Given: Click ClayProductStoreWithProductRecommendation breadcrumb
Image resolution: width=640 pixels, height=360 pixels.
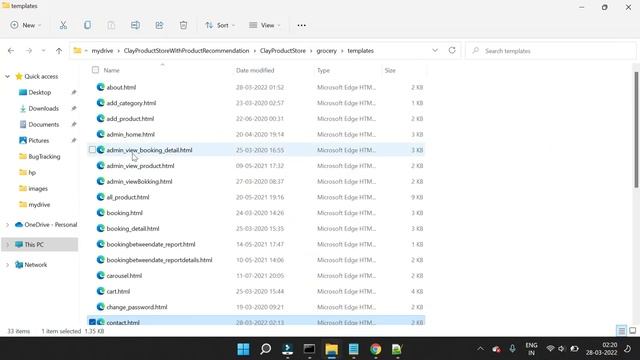Looking at the screenshot, I should click(x=186, y=51).
